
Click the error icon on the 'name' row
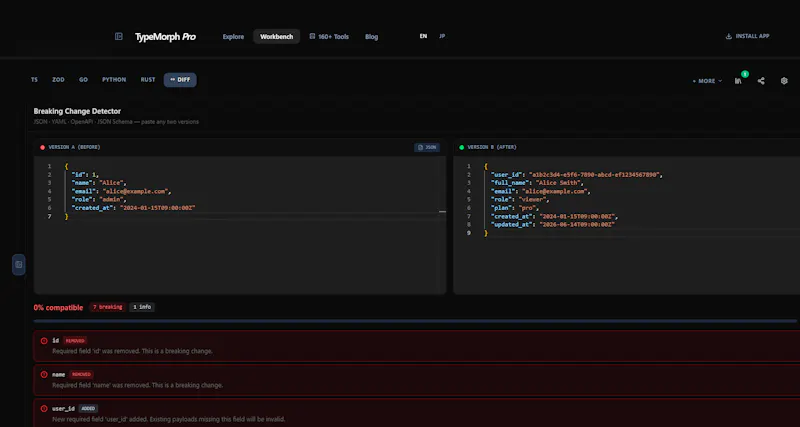44,374
